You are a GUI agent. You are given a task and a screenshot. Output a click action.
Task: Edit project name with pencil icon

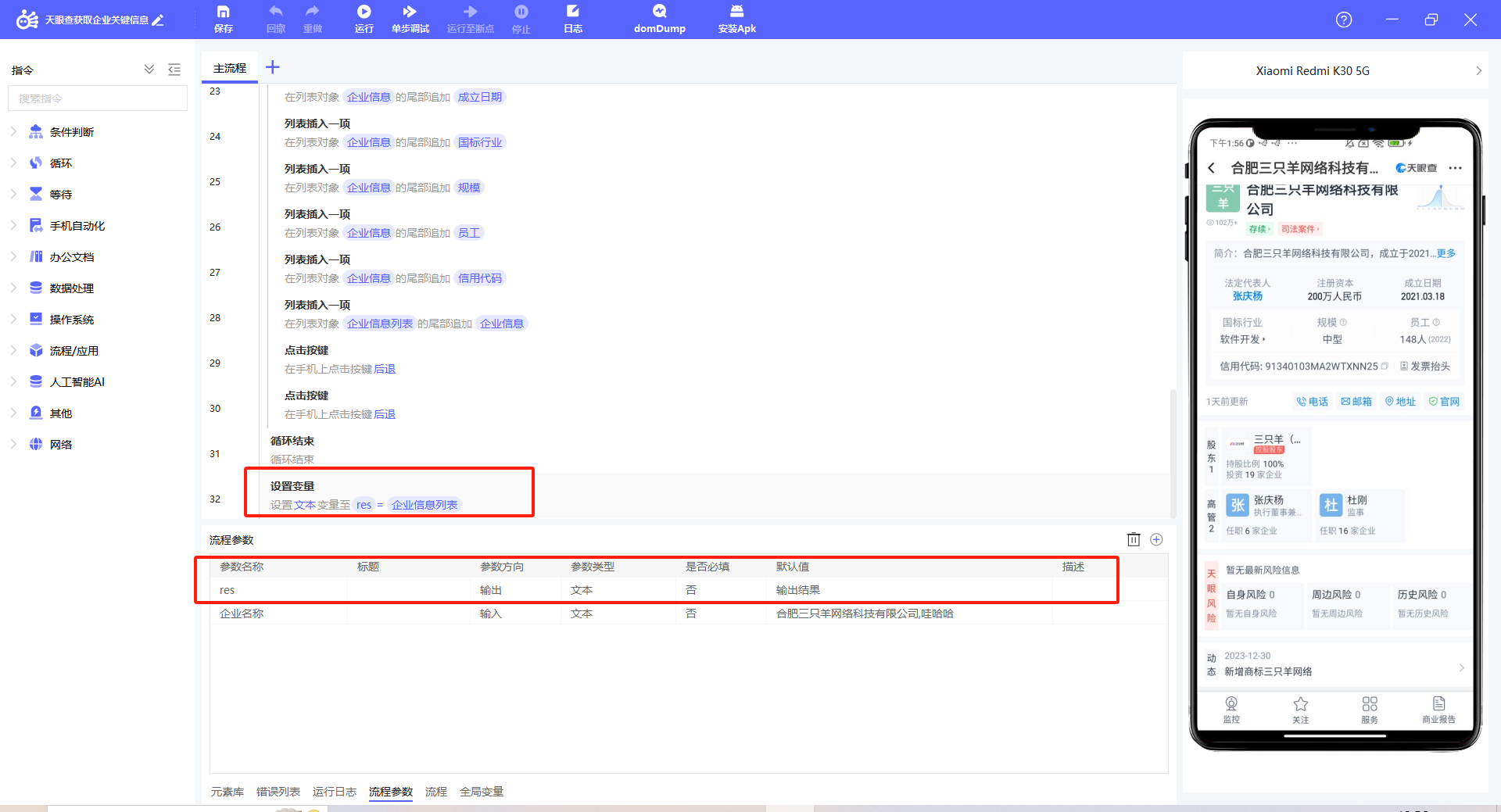coord(158,20)
